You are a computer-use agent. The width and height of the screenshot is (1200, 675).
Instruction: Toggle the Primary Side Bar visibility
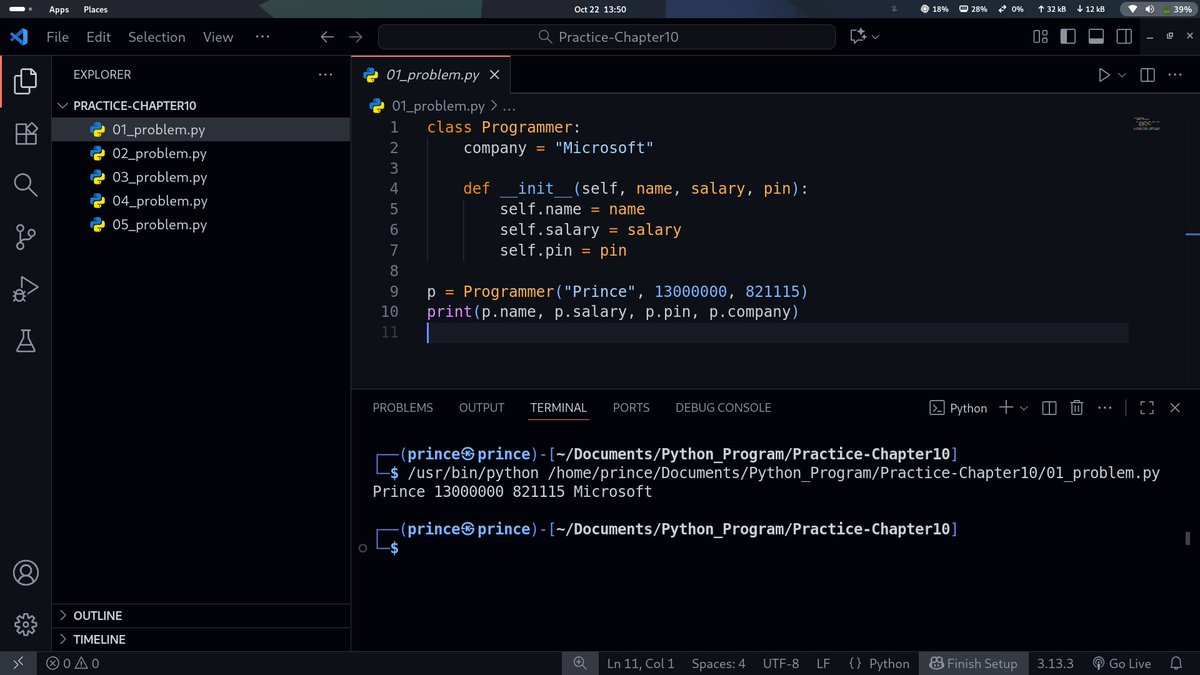[1068, 36]
